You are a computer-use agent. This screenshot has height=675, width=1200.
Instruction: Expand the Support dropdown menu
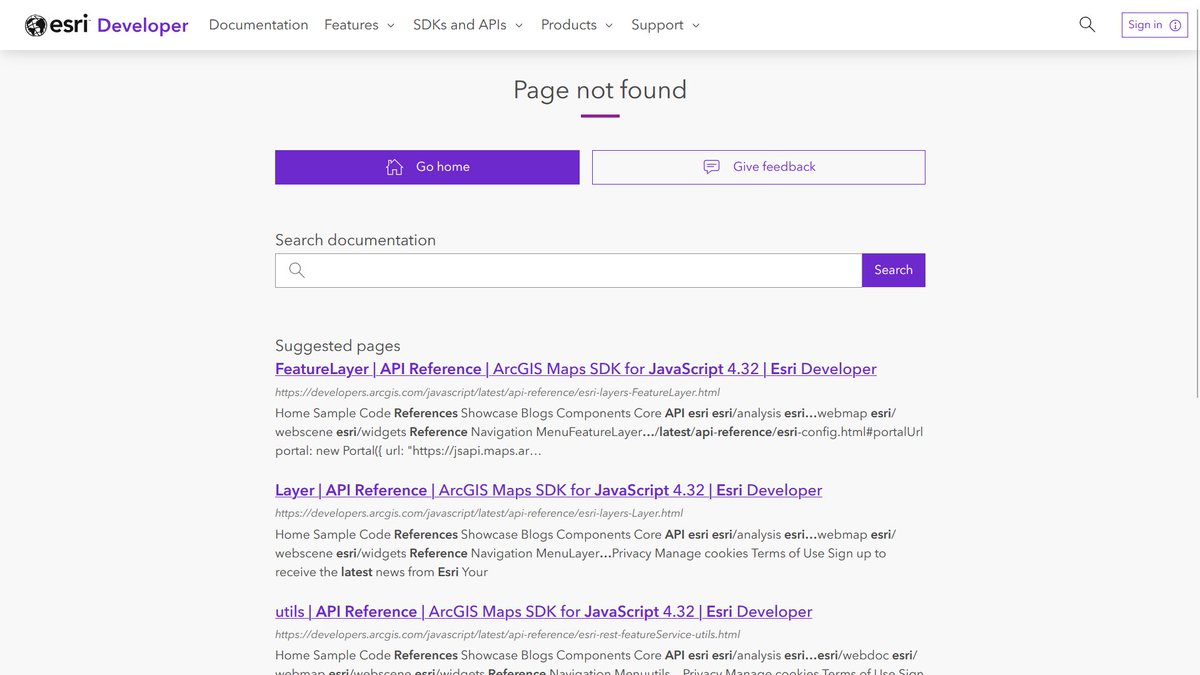(x=666, y=25)
